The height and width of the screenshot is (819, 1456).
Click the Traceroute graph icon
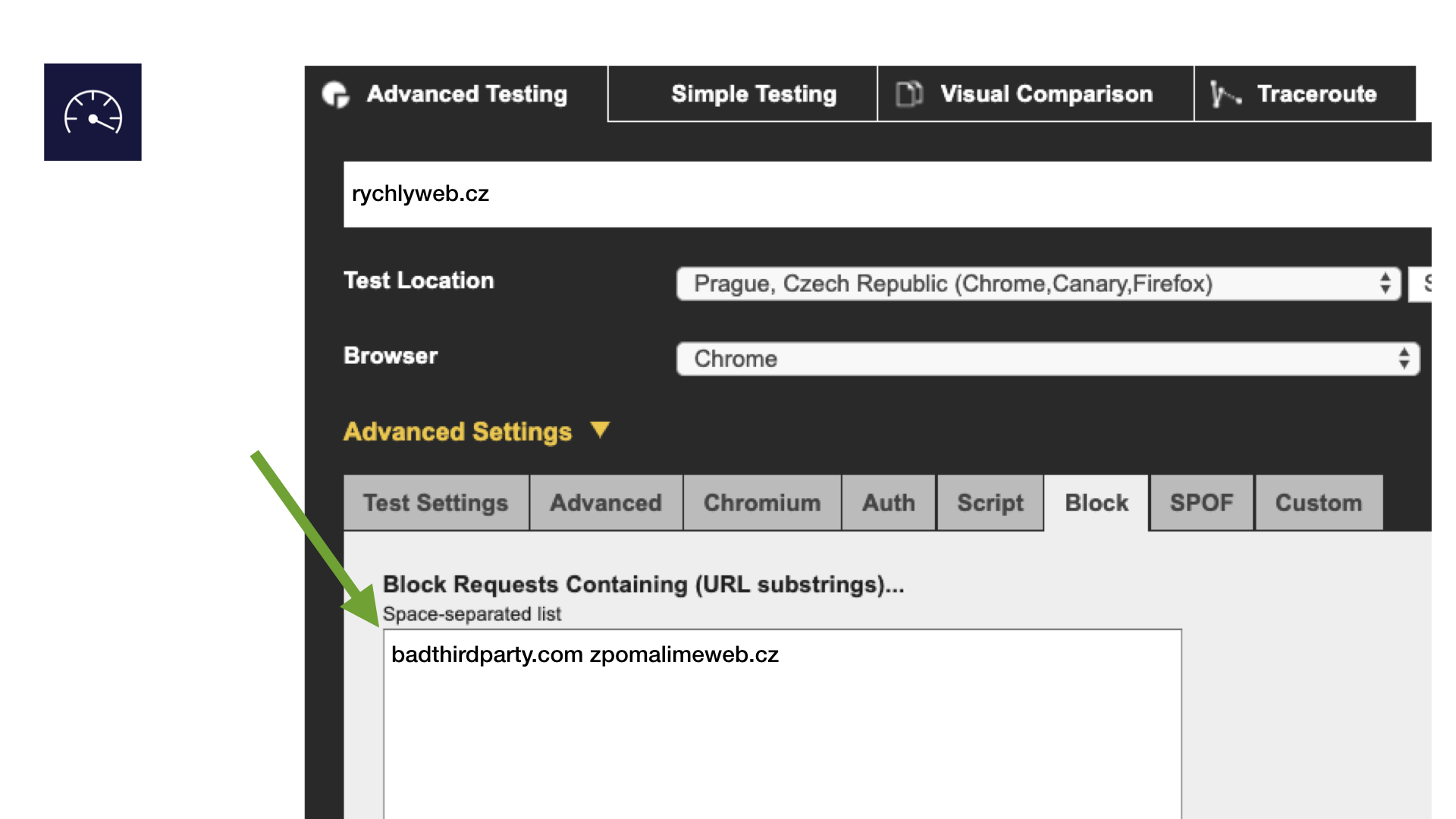click(1225, 94)
